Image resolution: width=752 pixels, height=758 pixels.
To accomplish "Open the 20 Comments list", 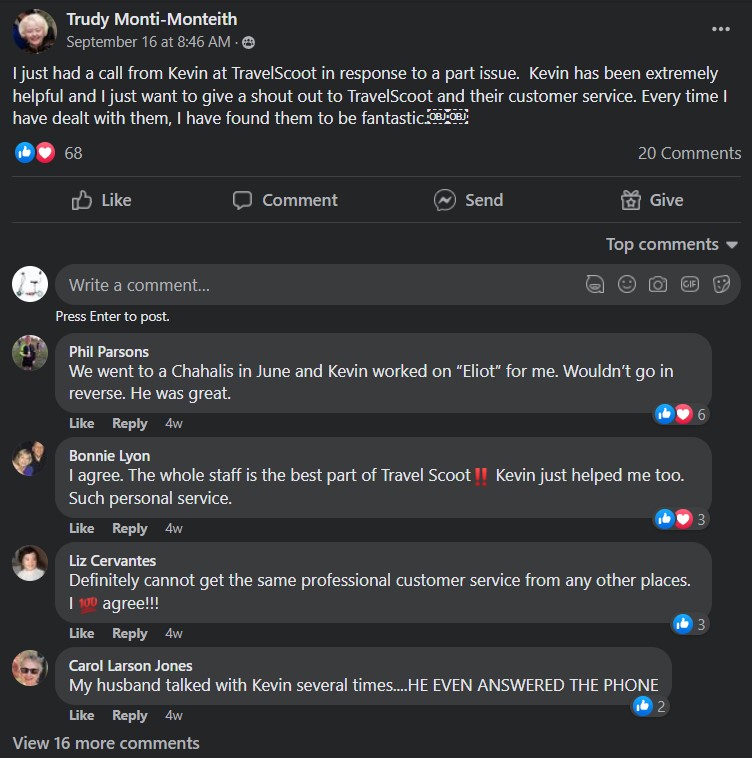I will pos(689,153).
